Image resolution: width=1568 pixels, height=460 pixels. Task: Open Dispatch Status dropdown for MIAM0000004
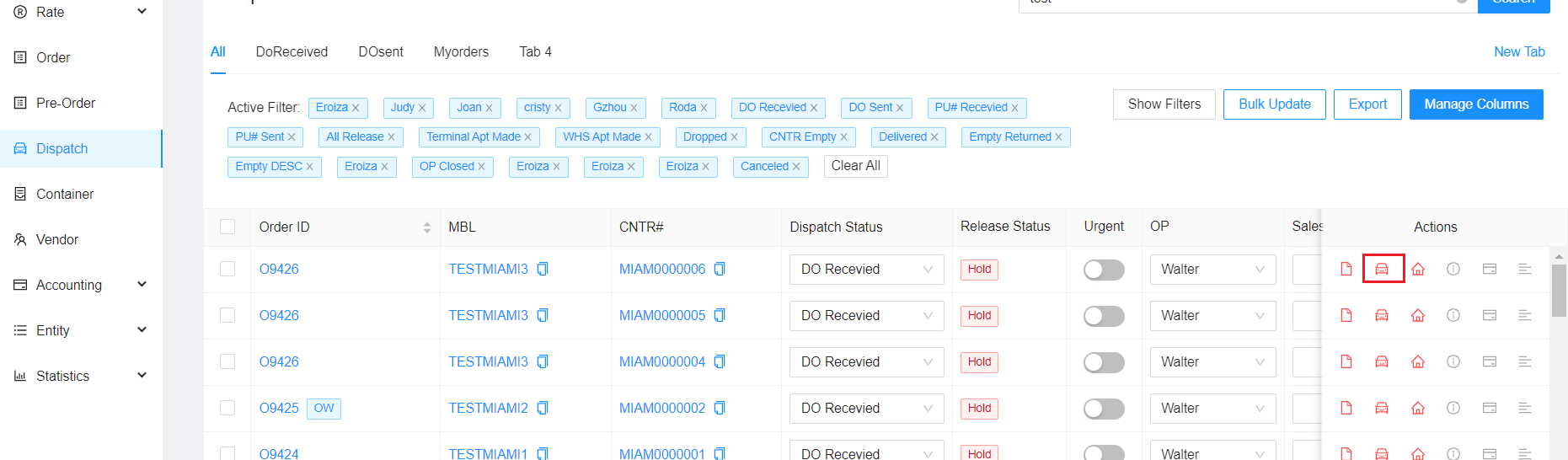point(866,361)
